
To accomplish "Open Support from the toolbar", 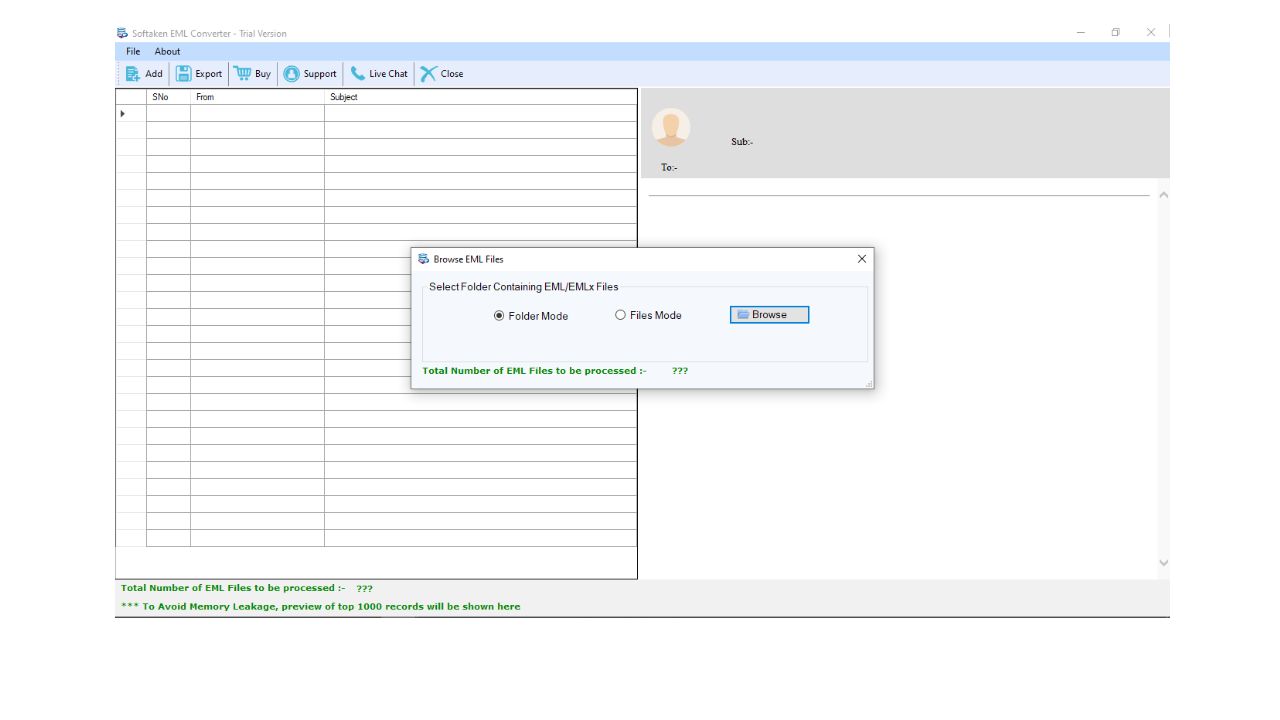I will pyautogui.click(x=292, y=74).
